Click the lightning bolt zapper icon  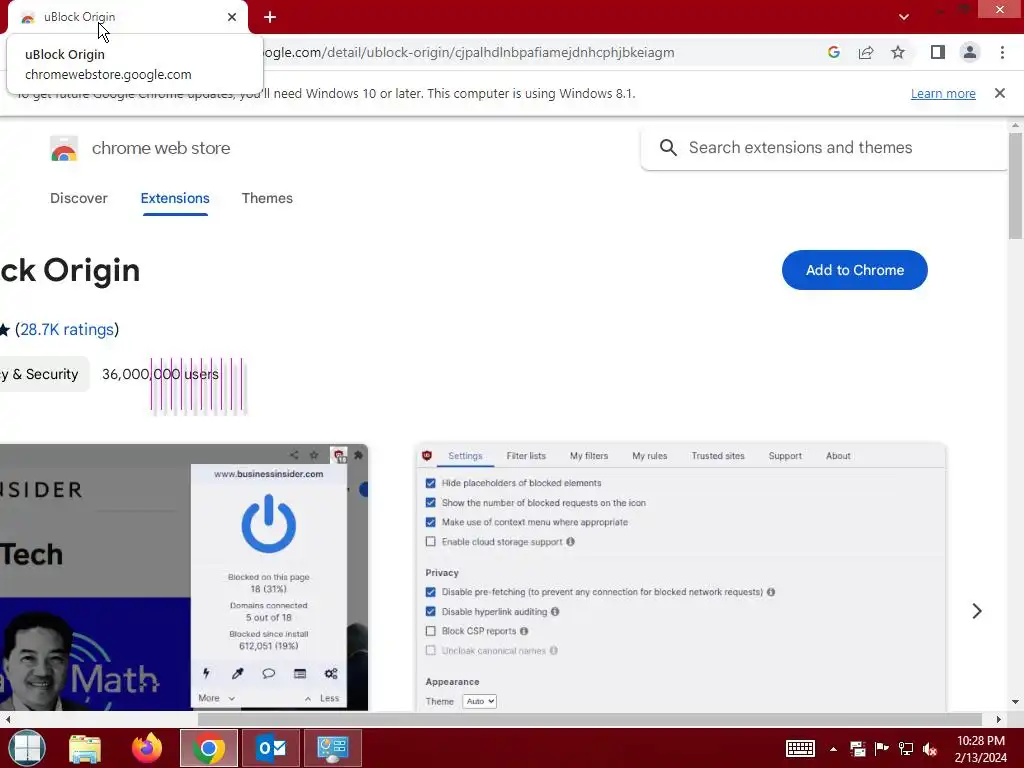206,673
